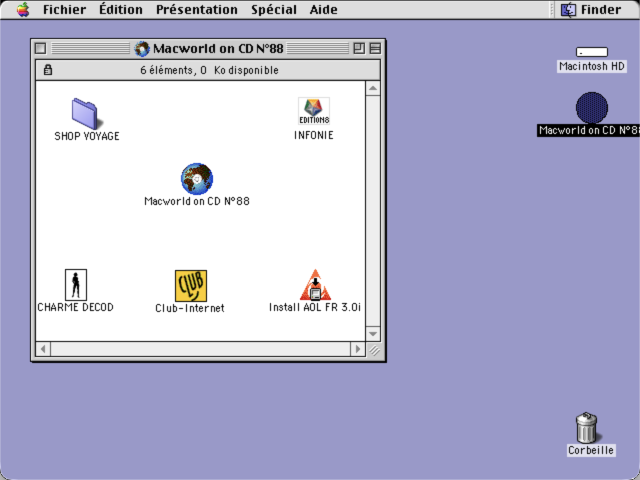The height and width of the screenshot is (480, 640).
Task: Click the Macintosh HD label
Action: [x=592, y=66]
